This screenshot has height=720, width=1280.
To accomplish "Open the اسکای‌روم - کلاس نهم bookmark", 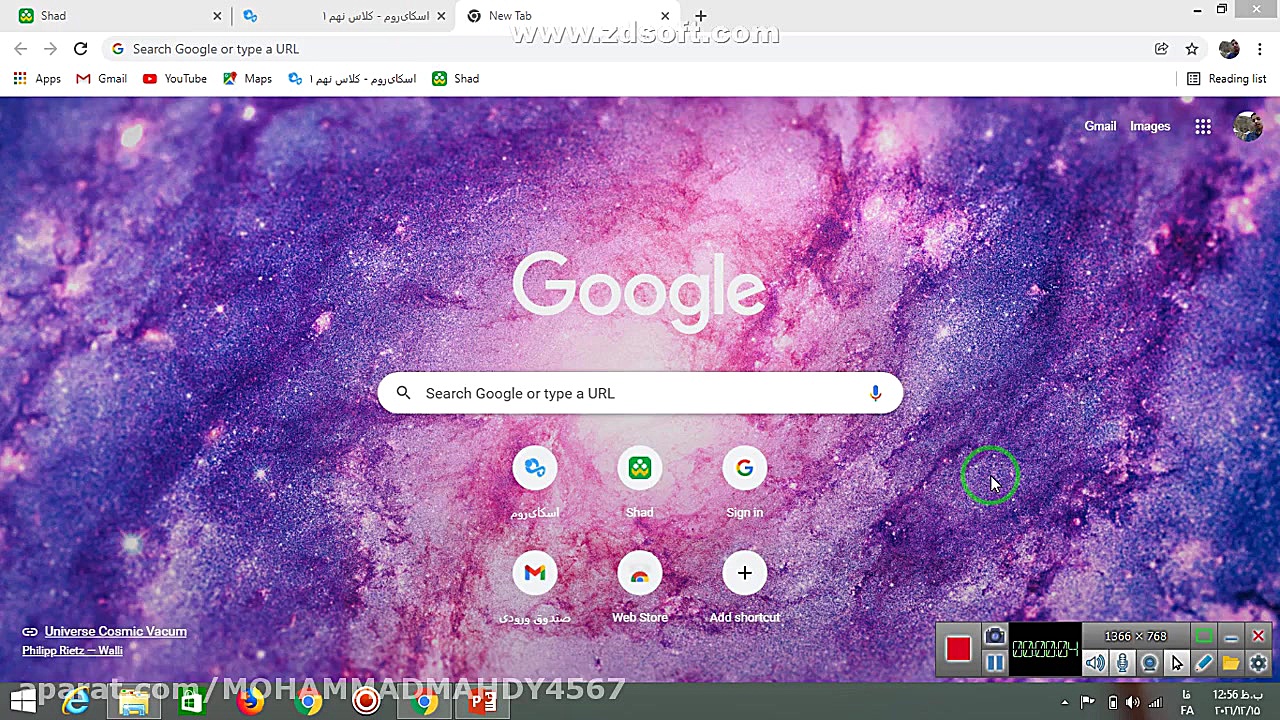I will click(352, 79).
